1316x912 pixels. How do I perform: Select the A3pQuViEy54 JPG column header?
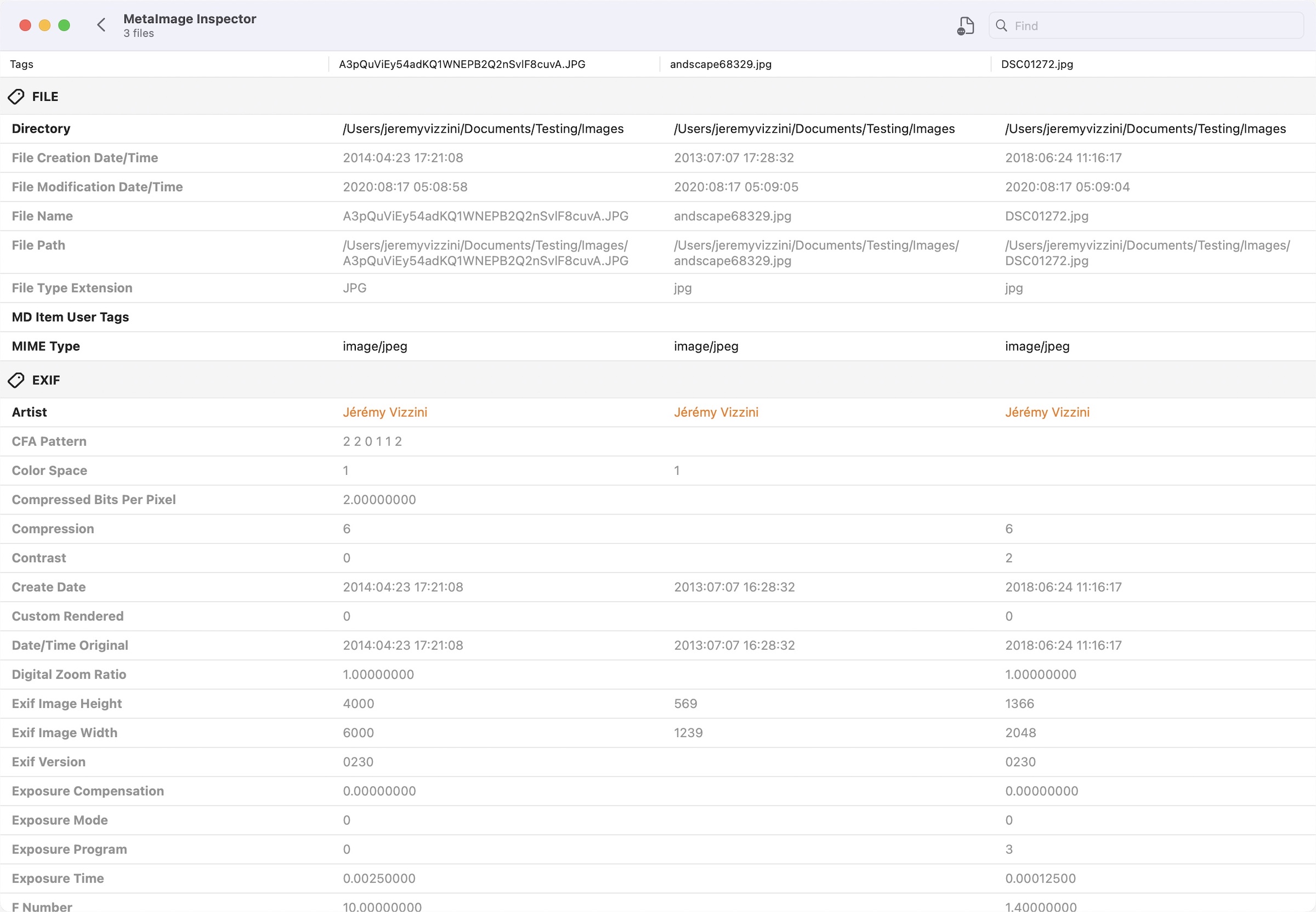pyautogui.click(x=462, y=64)
